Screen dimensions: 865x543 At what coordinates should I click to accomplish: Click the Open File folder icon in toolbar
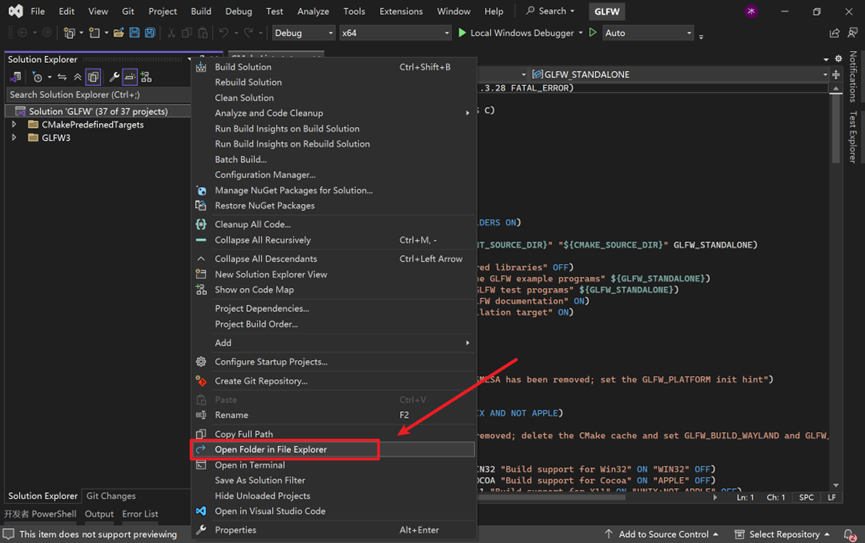[119, 33]
